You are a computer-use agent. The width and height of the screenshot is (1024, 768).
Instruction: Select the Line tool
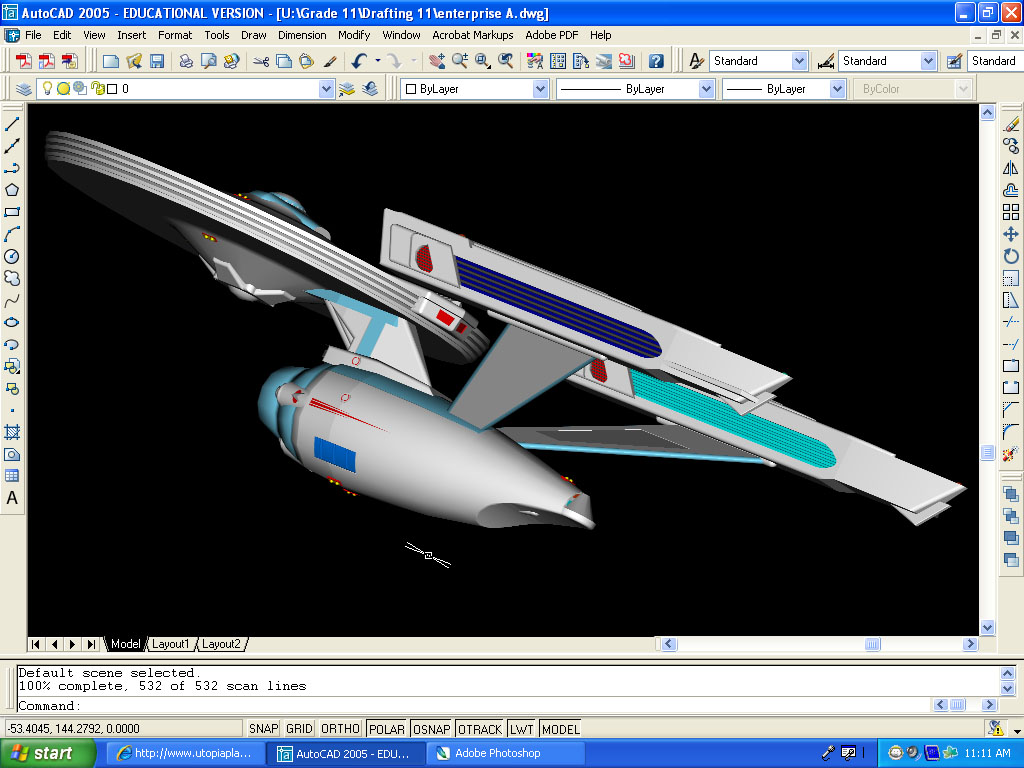pos(12,124)
